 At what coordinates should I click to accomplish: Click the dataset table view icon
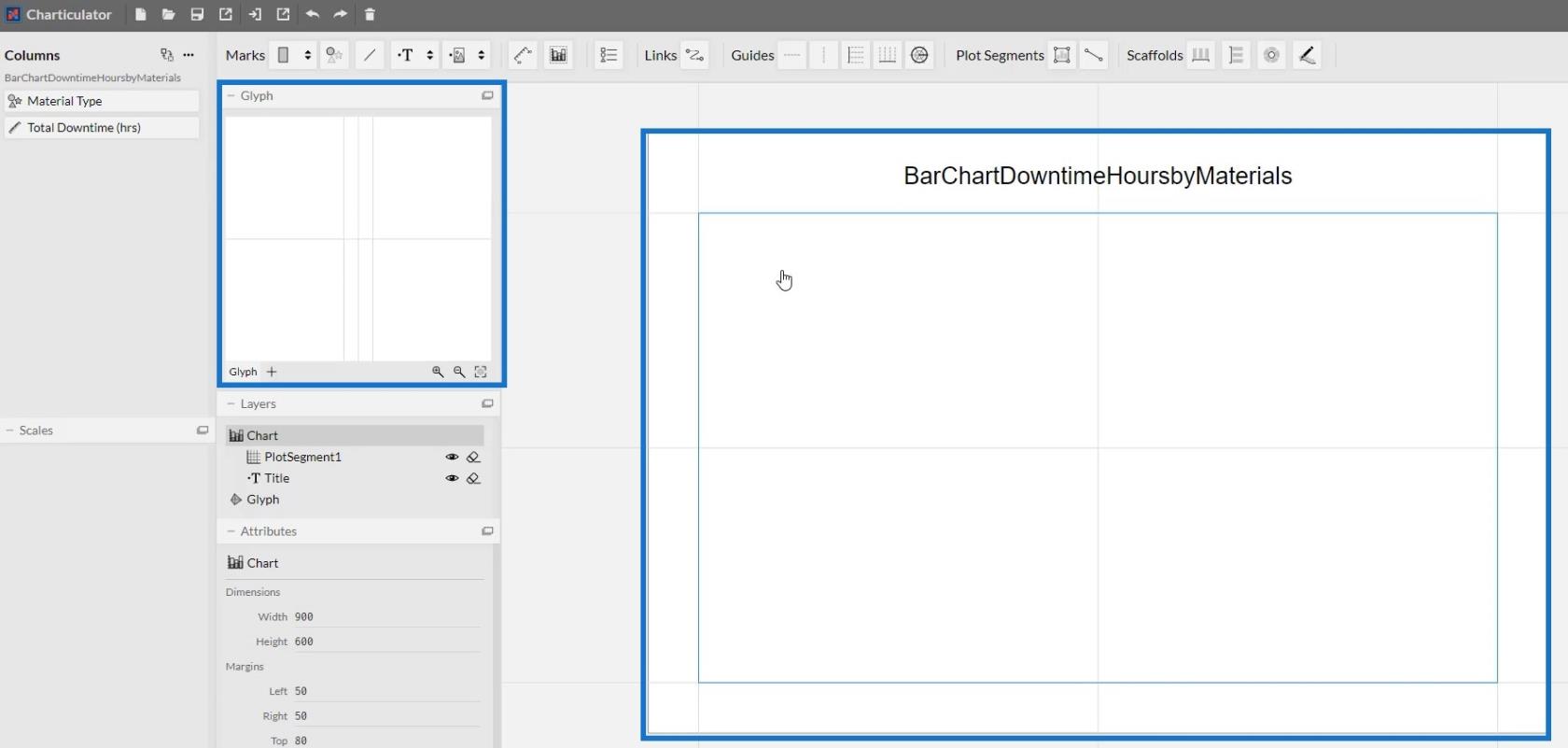click(x=166, y=55)
